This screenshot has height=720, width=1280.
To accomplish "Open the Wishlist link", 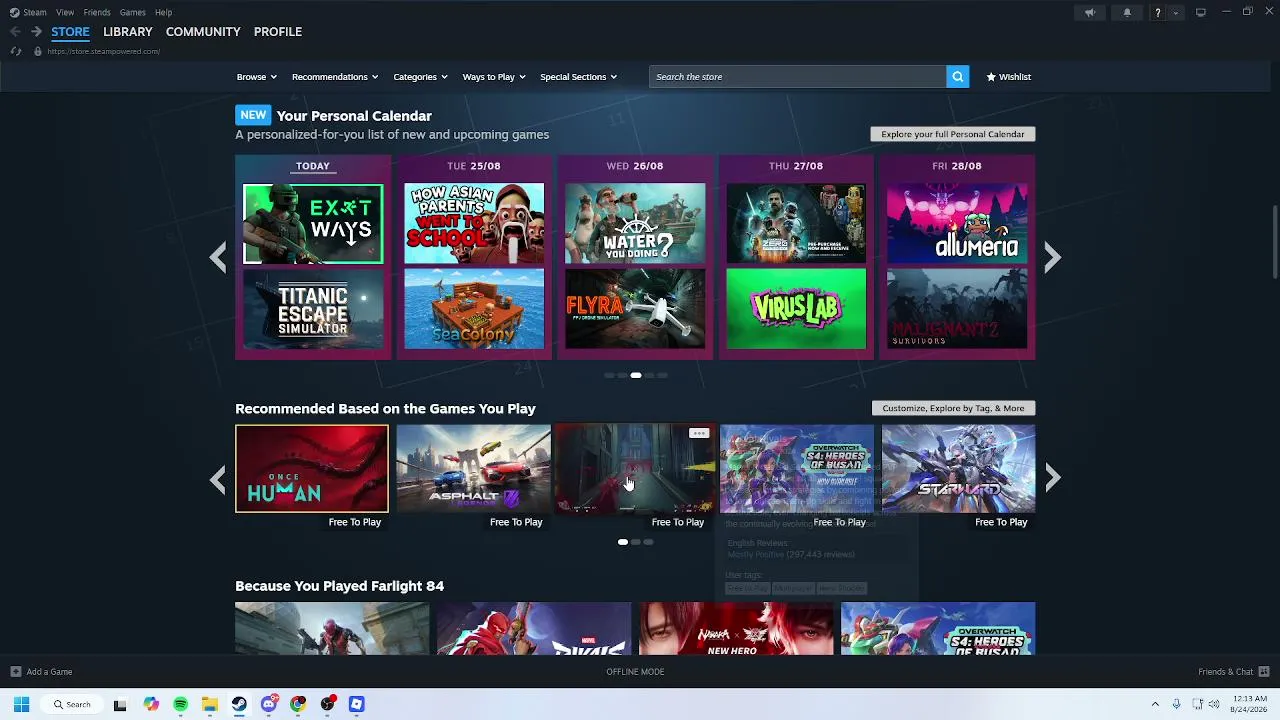I will (1008, 77).
